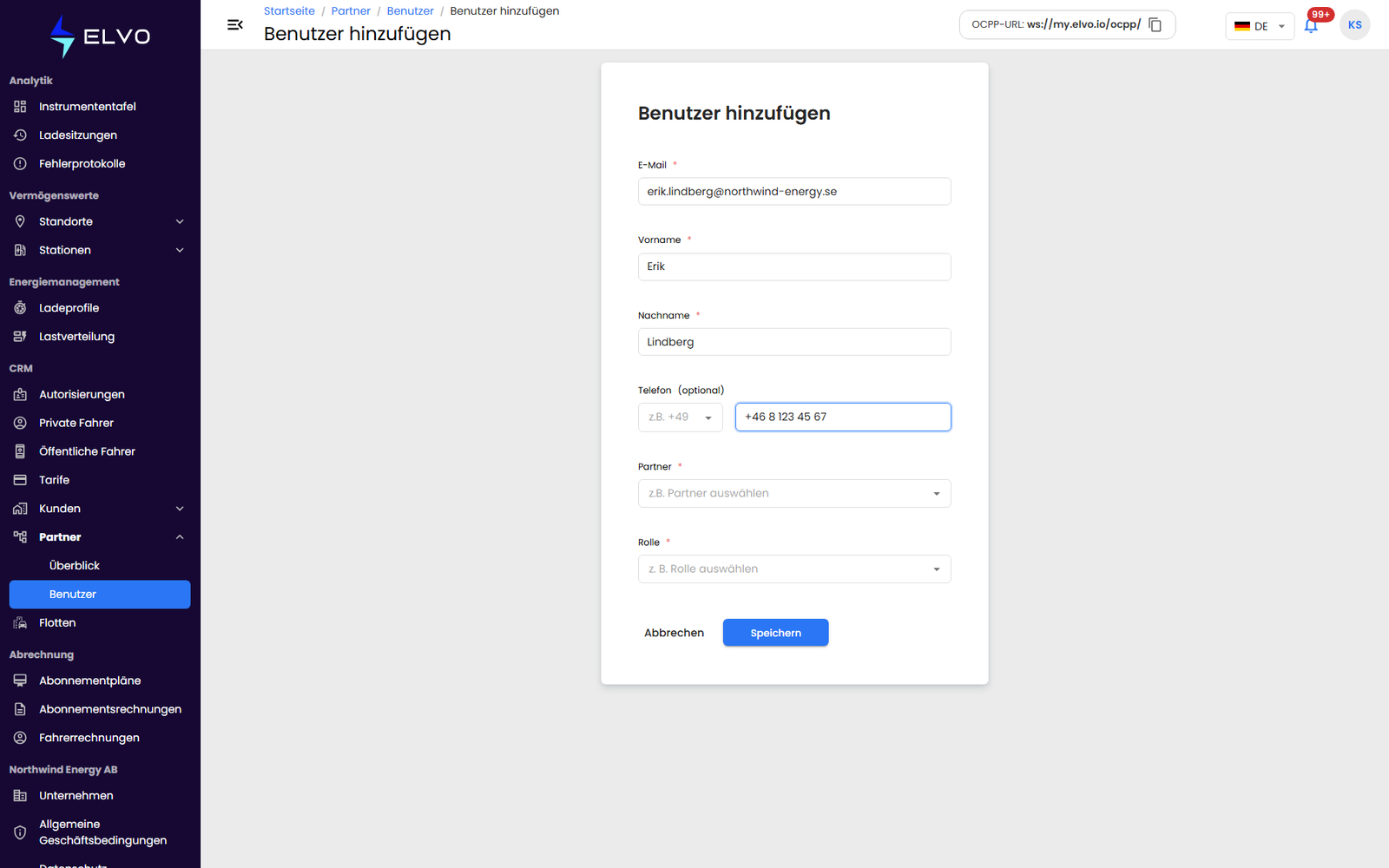Click the Nachname field containing Lindberg
Screen dimensions: 1389x868
tap(794, 342)
